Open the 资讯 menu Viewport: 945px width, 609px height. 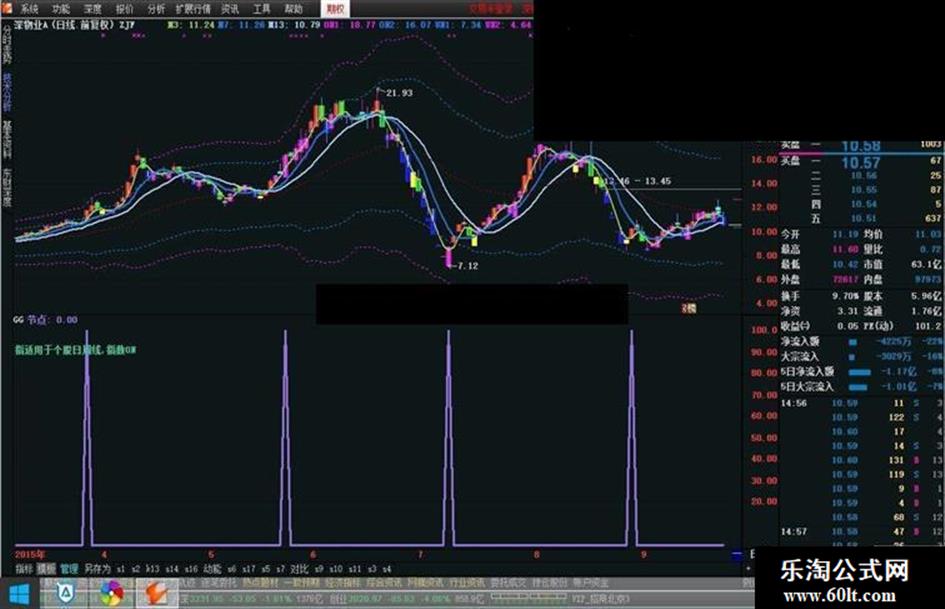click(230, 8)
